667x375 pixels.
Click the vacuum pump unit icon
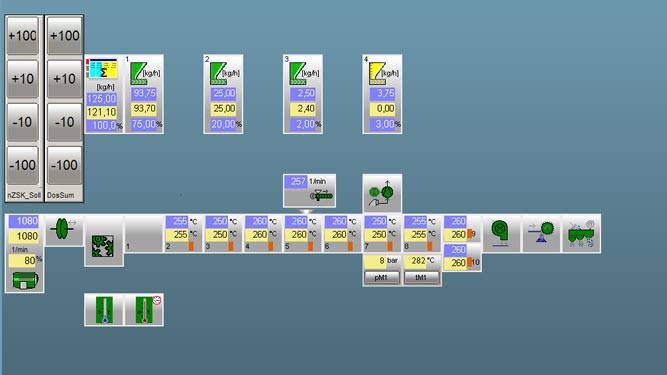click(382, 193)
